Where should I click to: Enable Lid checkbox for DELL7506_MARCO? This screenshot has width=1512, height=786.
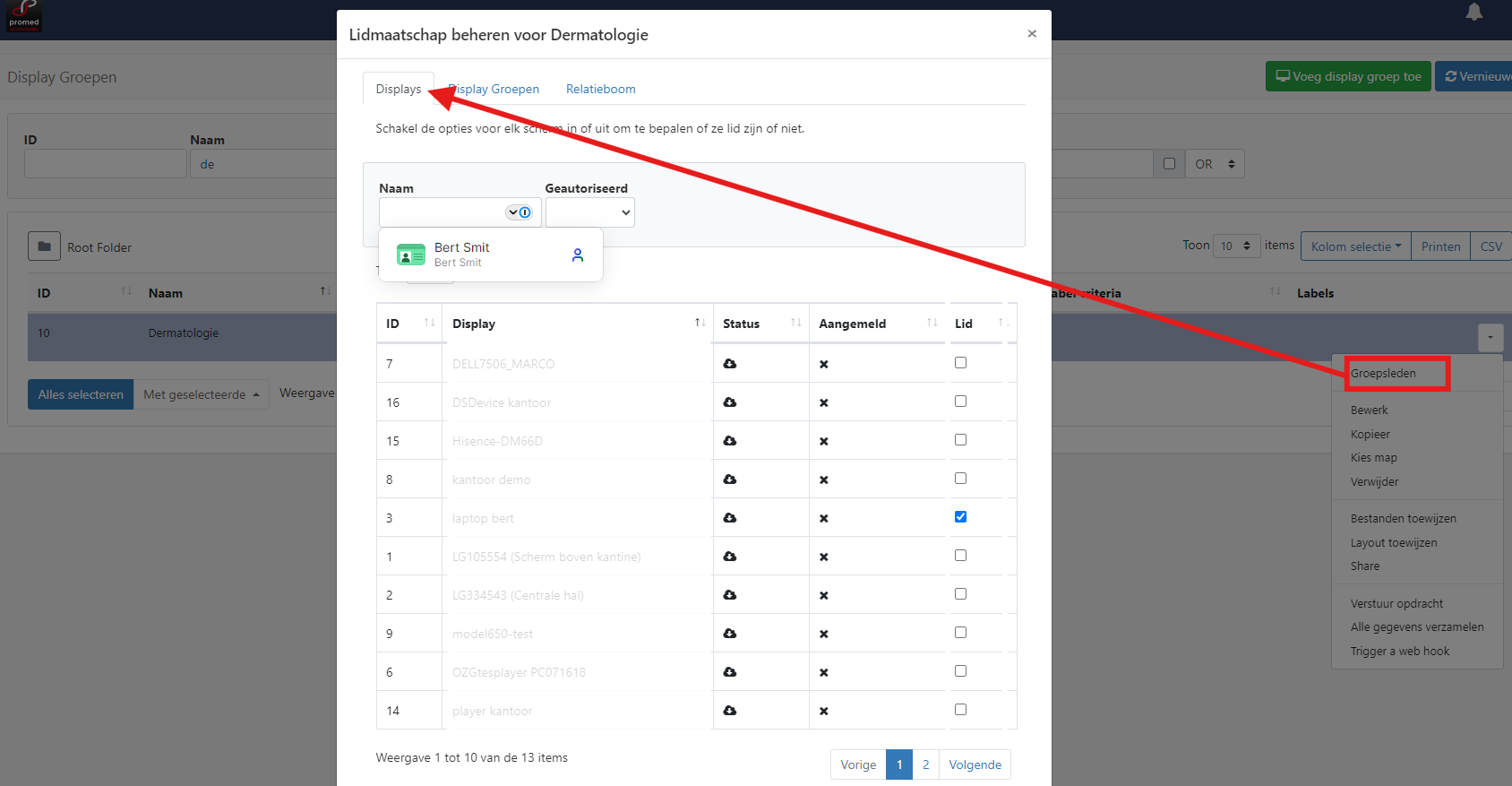pyautogui.click(x=960, y=363)
